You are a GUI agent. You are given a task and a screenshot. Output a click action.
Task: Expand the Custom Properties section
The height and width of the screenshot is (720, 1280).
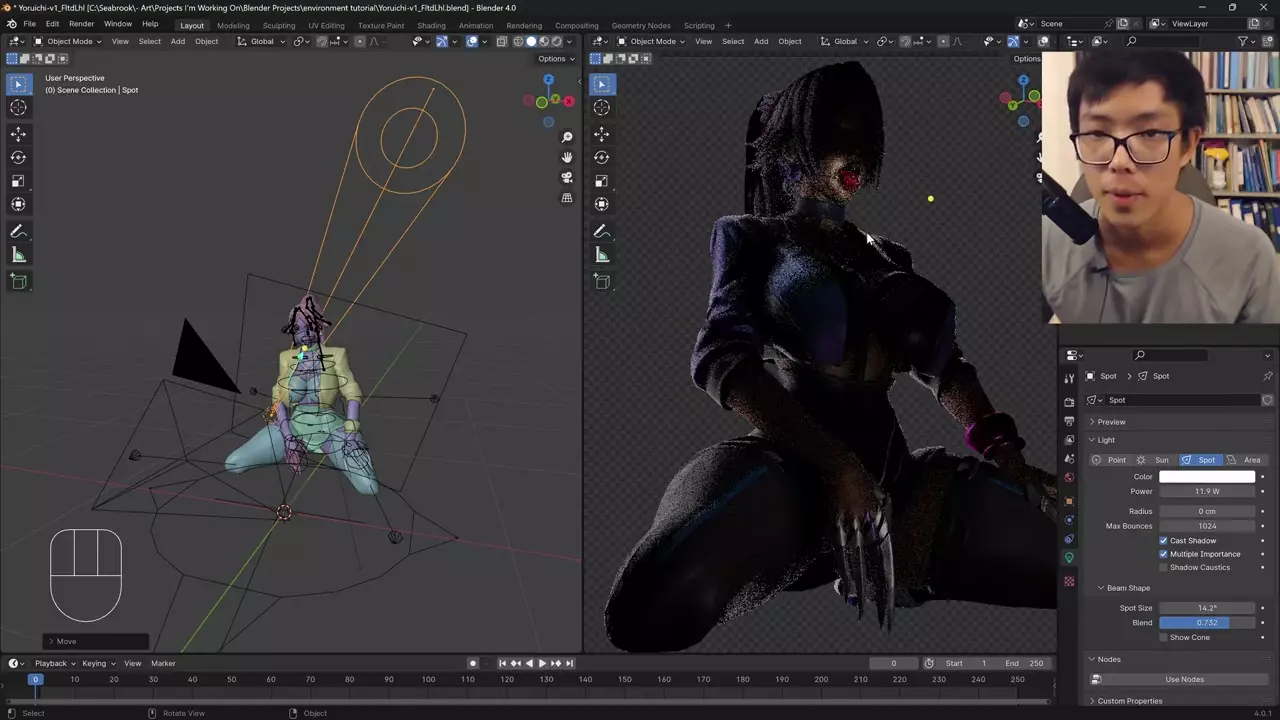coord(1129,701)
